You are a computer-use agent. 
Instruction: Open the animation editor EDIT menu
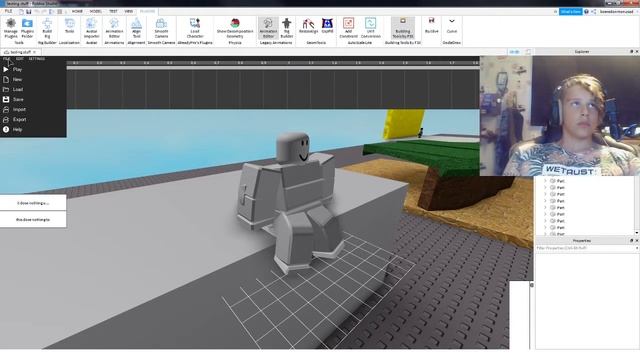click(20, 59)
